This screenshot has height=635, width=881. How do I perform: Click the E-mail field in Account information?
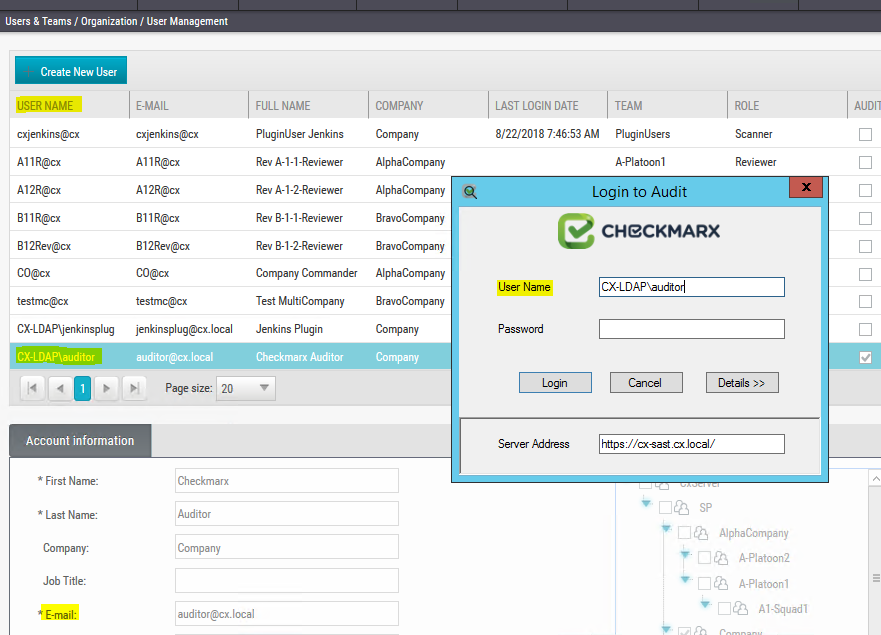(287, 614)
